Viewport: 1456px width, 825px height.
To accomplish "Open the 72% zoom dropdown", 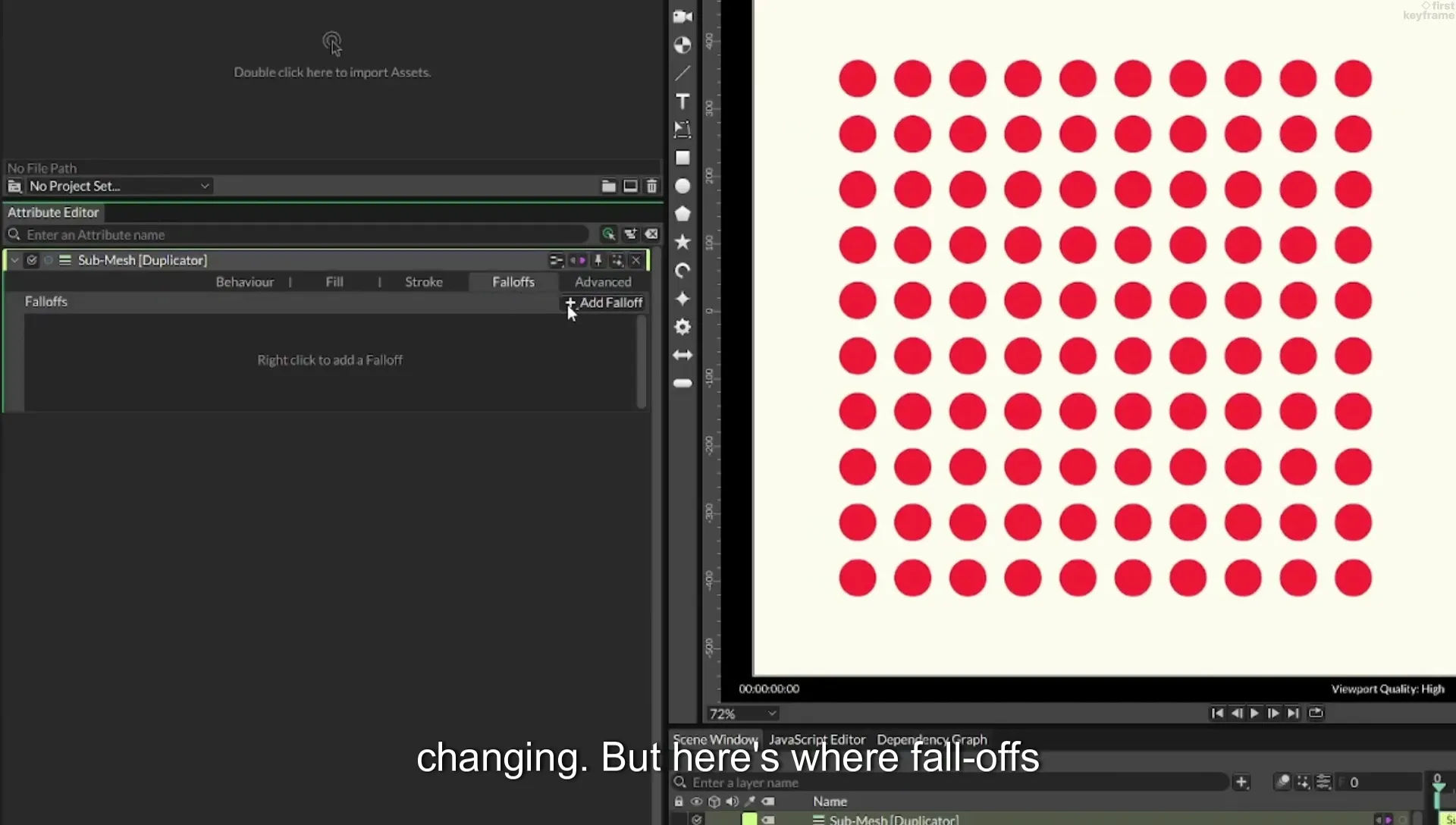I will 742,714.
